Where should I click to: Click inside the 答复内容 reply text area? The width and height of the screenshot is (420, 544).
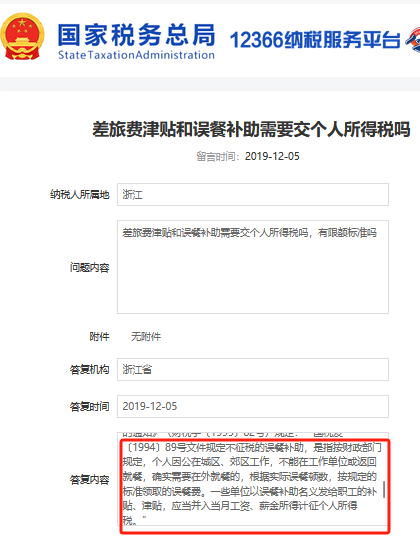(x=253, y=479)
